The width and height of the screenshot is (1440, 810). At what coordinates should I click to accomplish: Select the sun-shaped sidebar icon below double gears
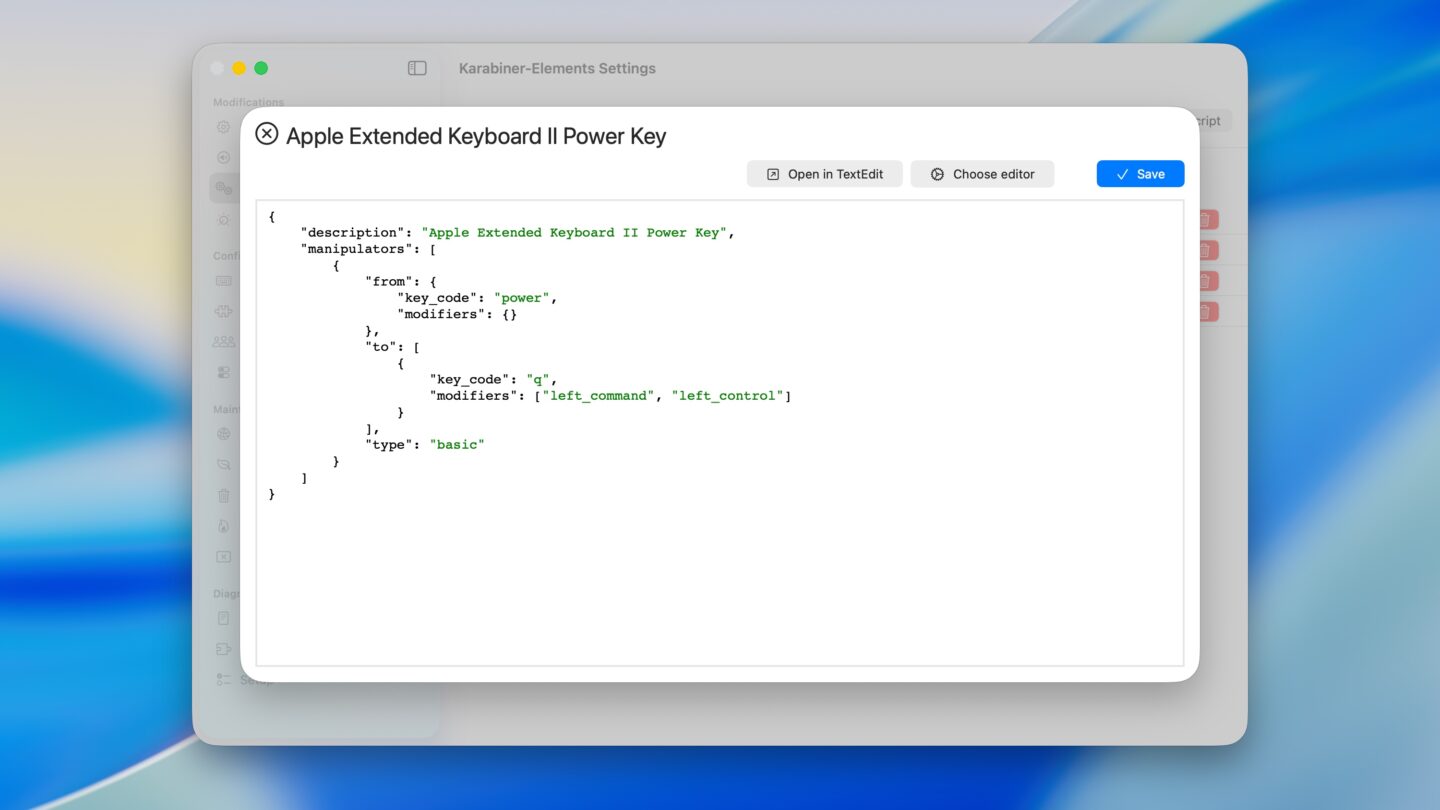tap(224, 219)
